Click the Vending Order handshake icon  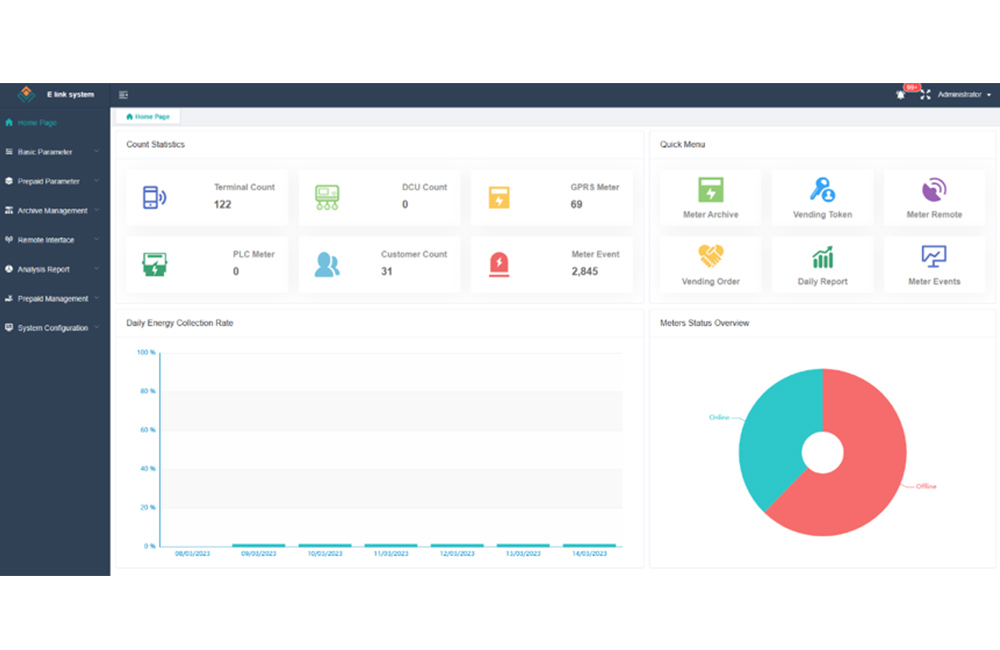710,257
